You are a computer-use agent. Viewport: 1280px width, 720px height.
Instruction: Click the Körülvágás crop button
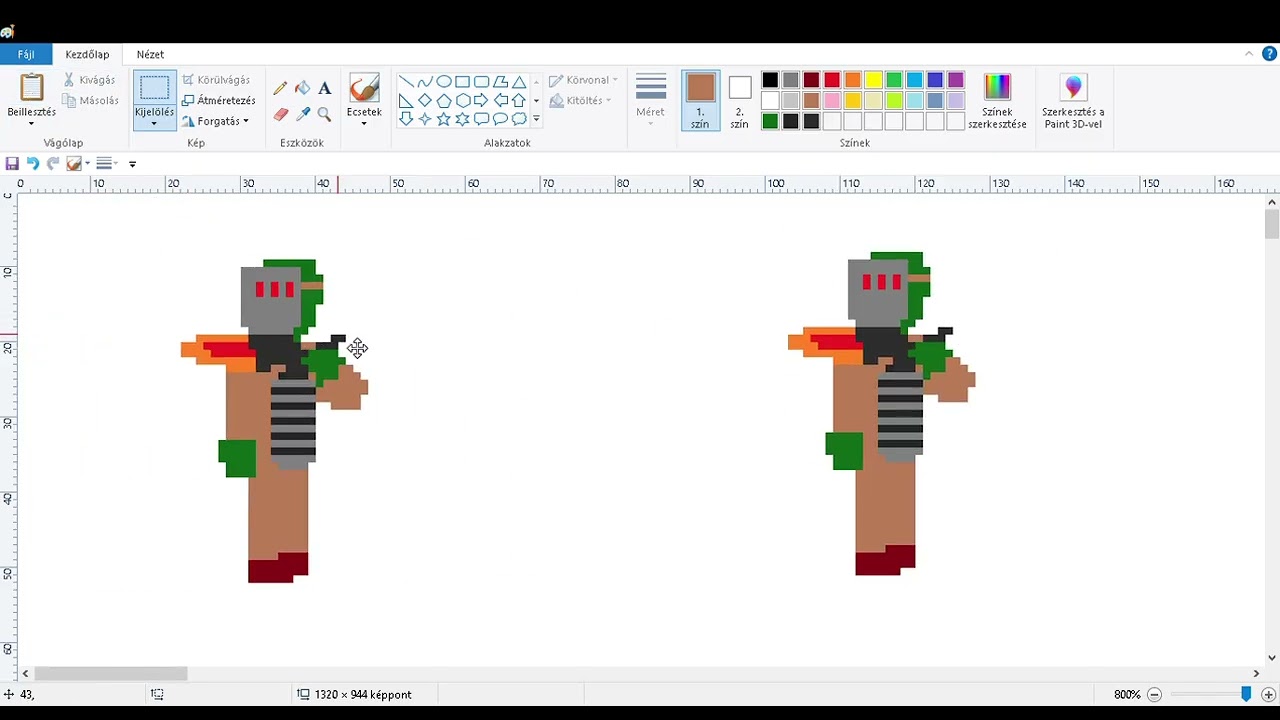pyautogui.click(x=216, y=80)
